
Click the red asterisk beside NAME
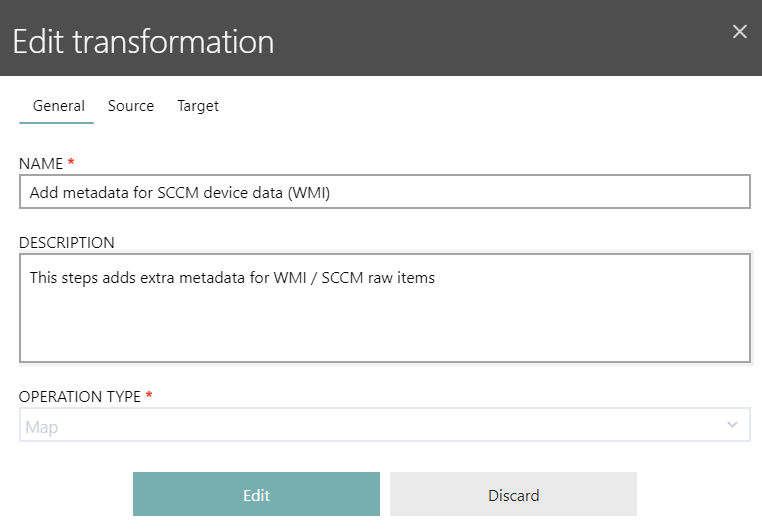pyautogui.click(x=72, y=162)
